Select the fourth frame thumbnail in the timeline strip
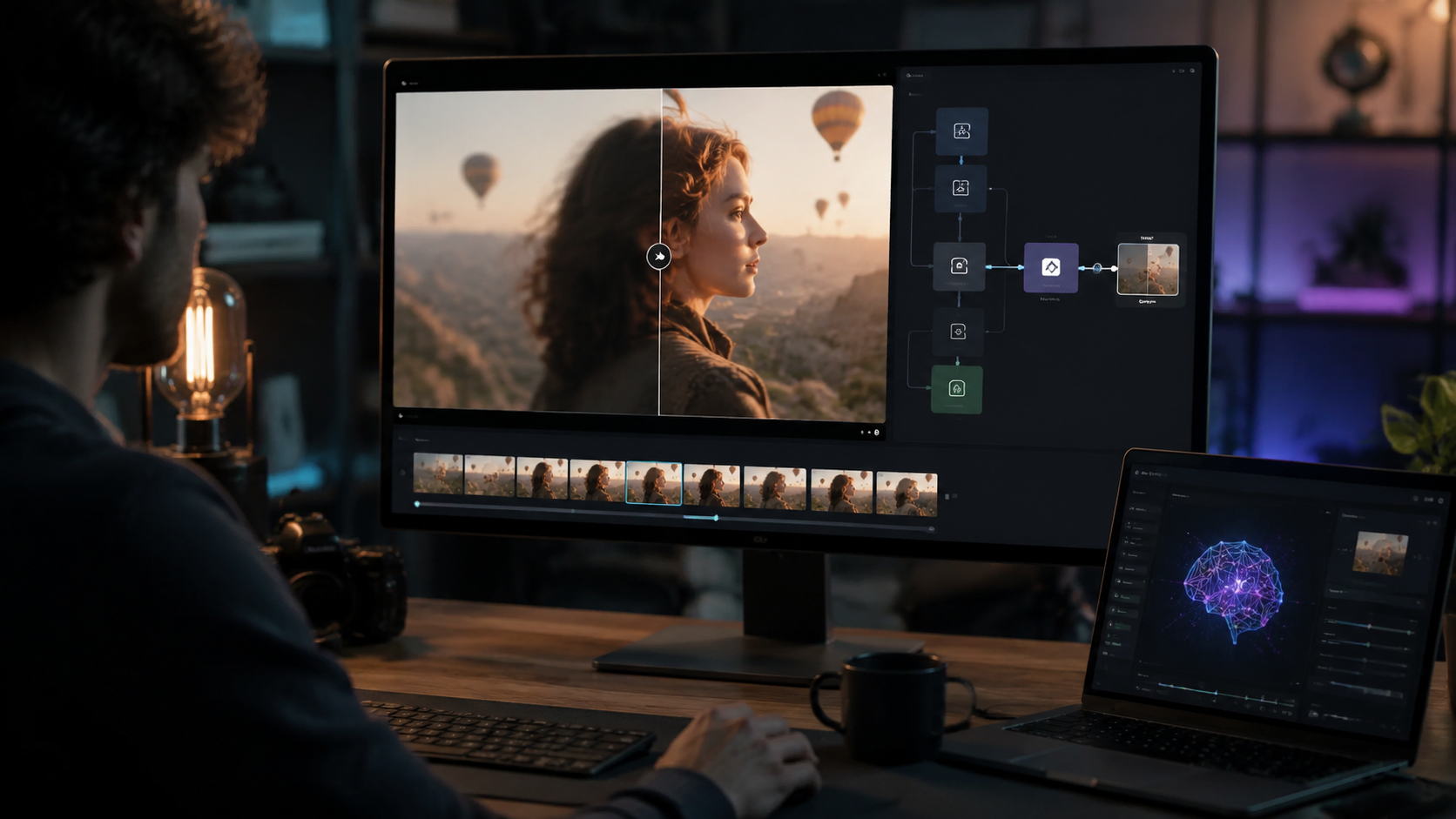Screen dimensions: 1456x819 pyautogui.click(x=597, y=480)
